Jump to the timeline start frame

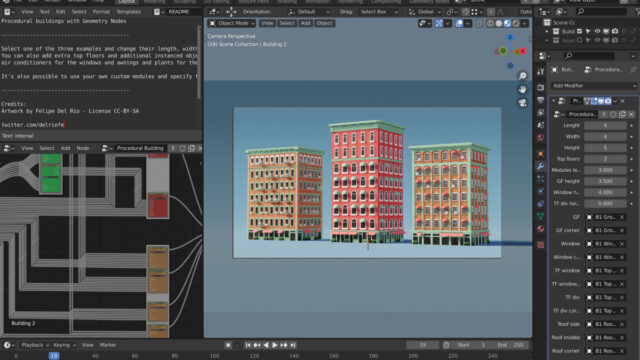coord(248,345)
